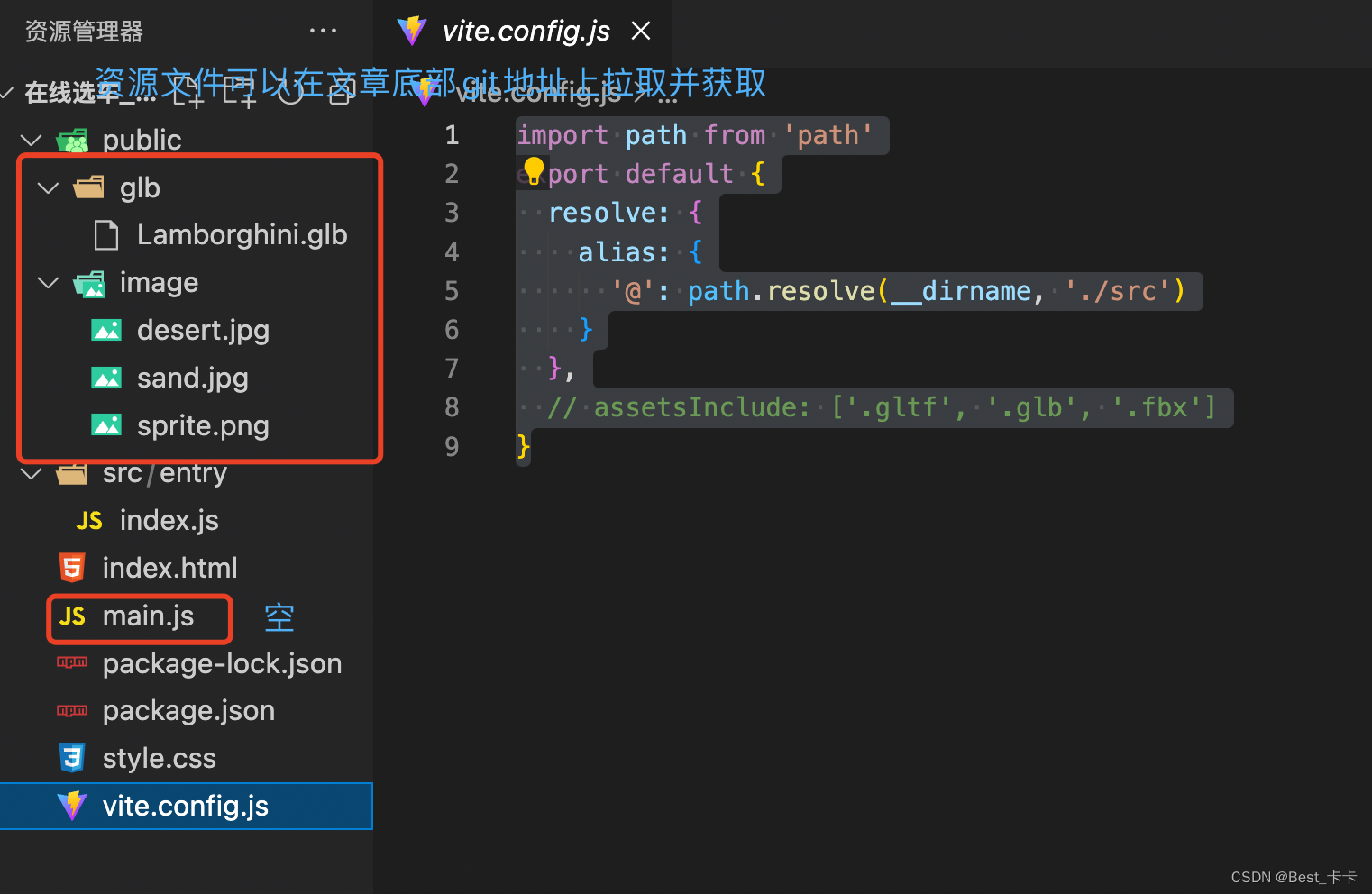Click the lightbulb quick fix icon on line 2
Image resolution: width=1372 pixels, height=894 pixels.
(534, 169)
